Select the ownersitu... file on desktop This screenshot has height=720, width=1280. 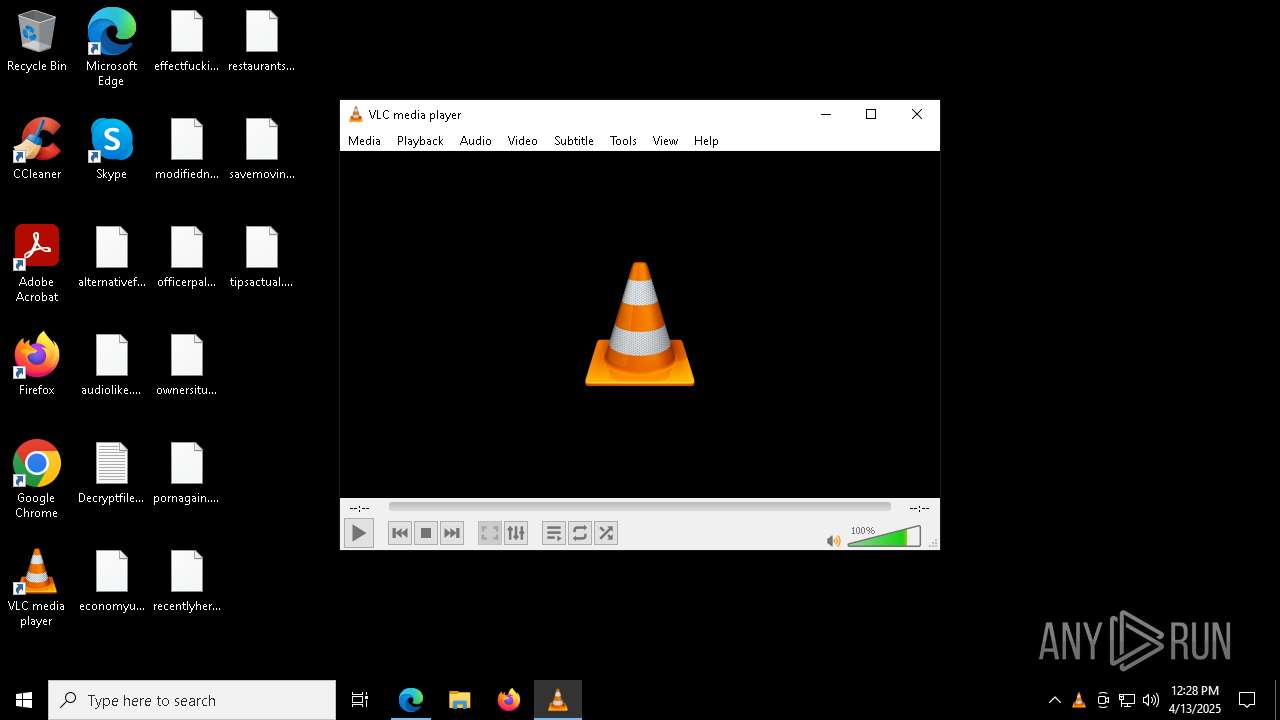click(x=186, y=365)
